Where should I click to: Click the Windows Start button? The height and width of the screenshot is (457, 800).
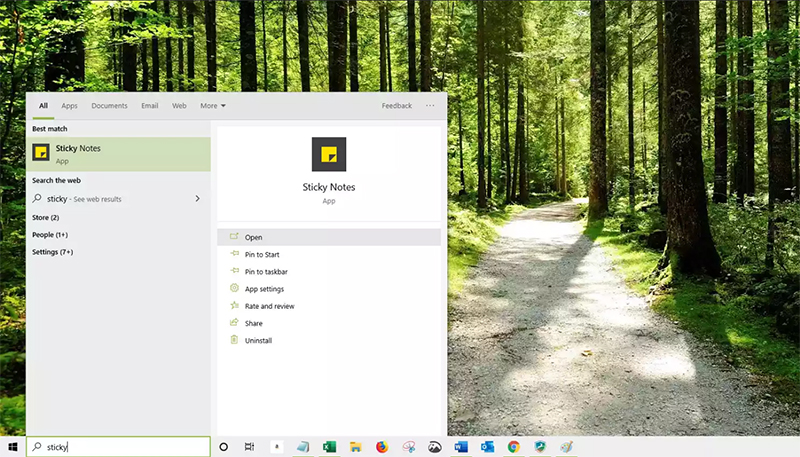(x=13, y=447)
